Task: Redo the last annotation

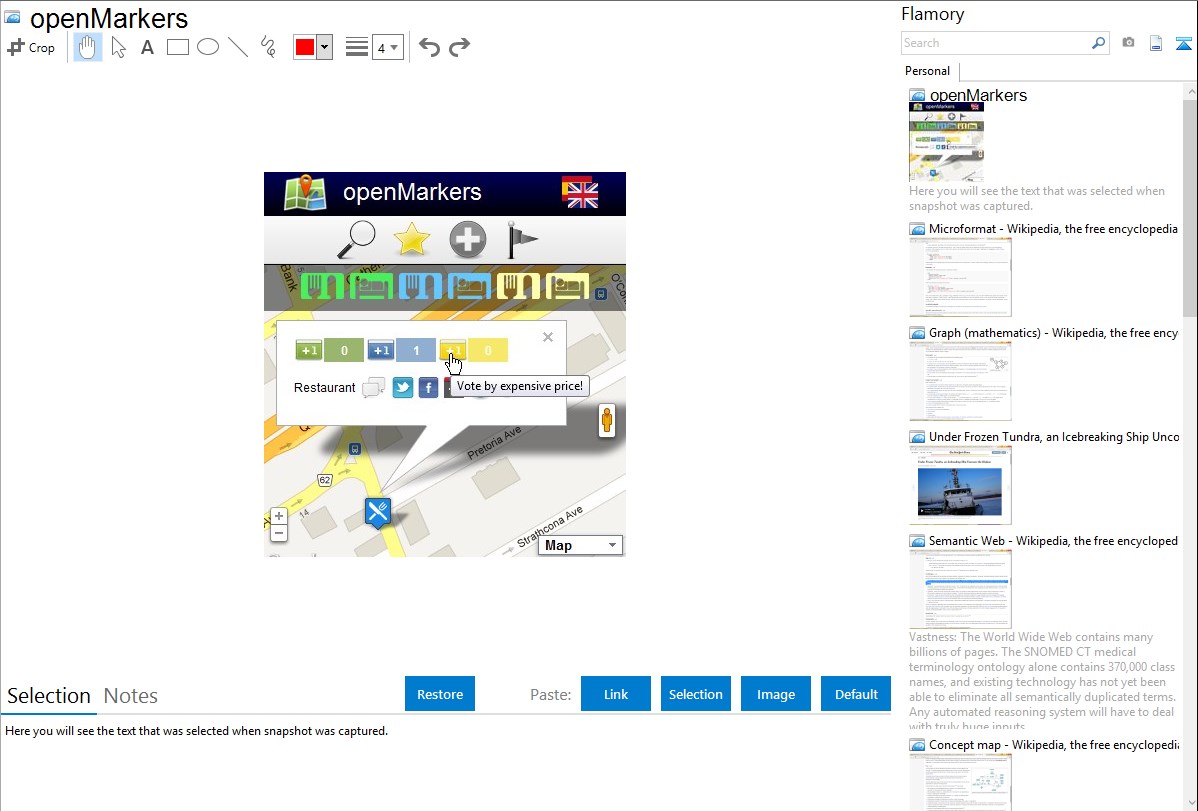Action: pyautogui.click(x=459, y=47)
